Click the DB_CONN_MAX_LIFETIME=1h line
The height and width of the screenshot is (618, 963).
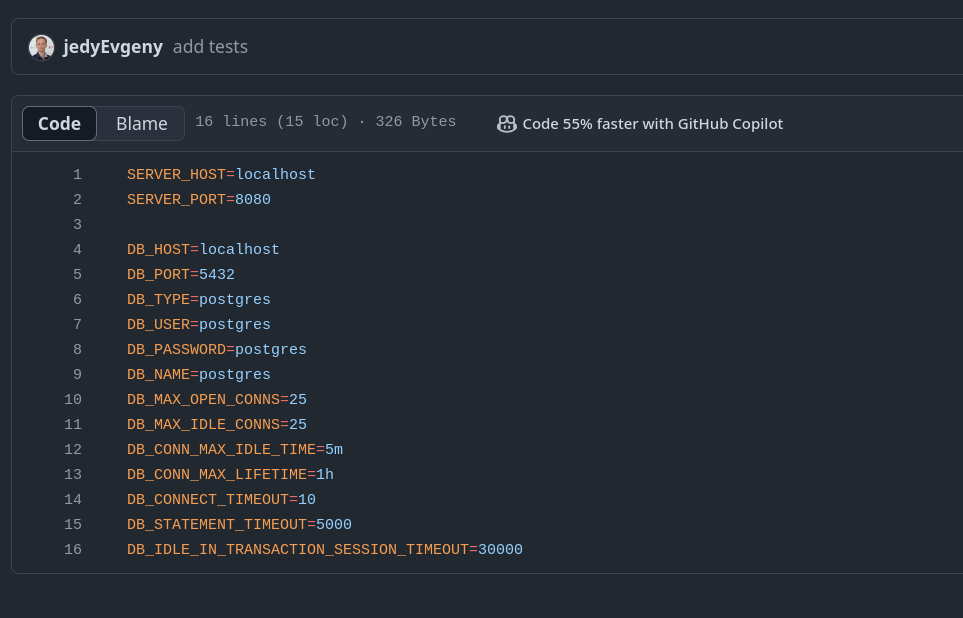[x=230, y=475]
